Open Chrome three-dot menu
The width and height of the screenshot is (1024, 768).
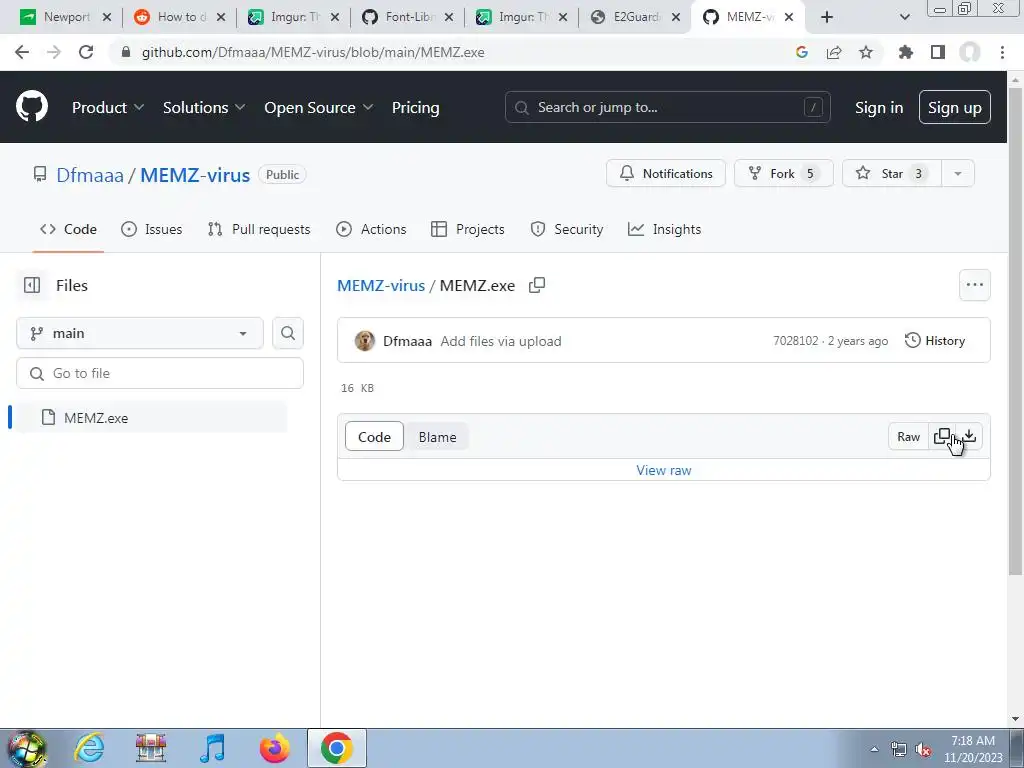pos(1002,52)
